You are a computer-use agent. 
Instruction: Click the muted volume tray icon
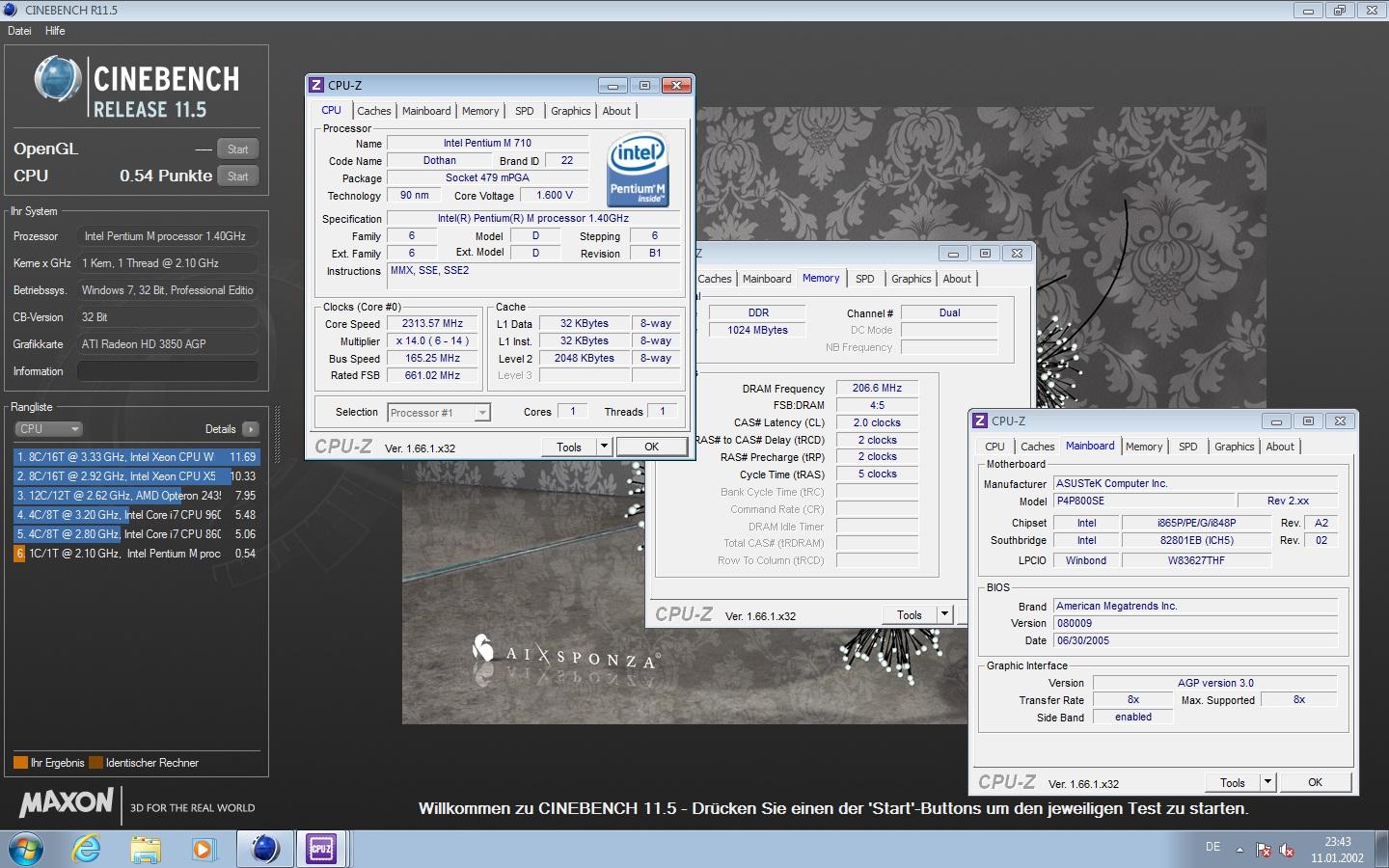point(1287,850)
